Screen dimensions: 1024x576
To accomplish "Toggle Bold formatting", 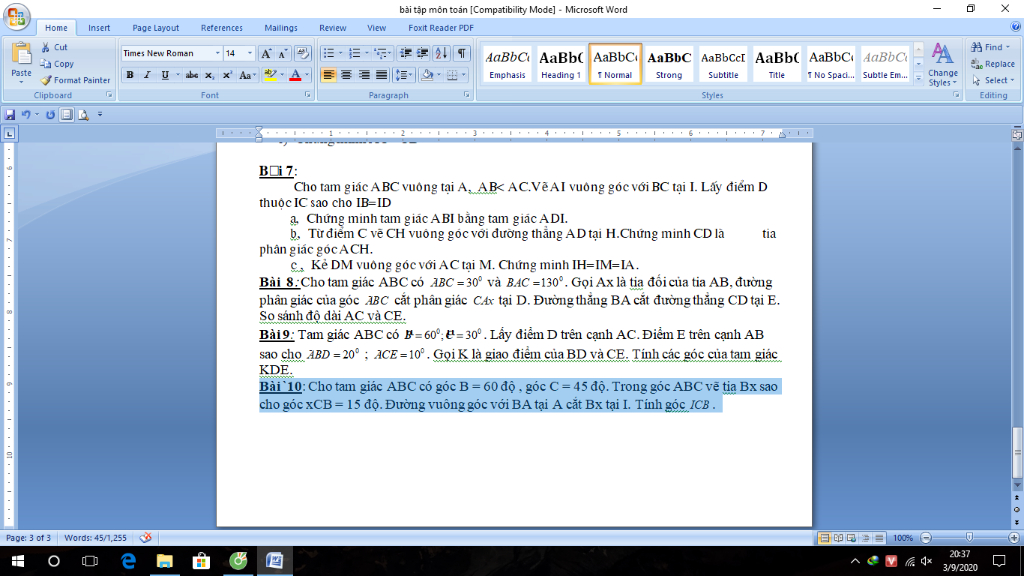I will pyautogui.click(x=130, y=75).
